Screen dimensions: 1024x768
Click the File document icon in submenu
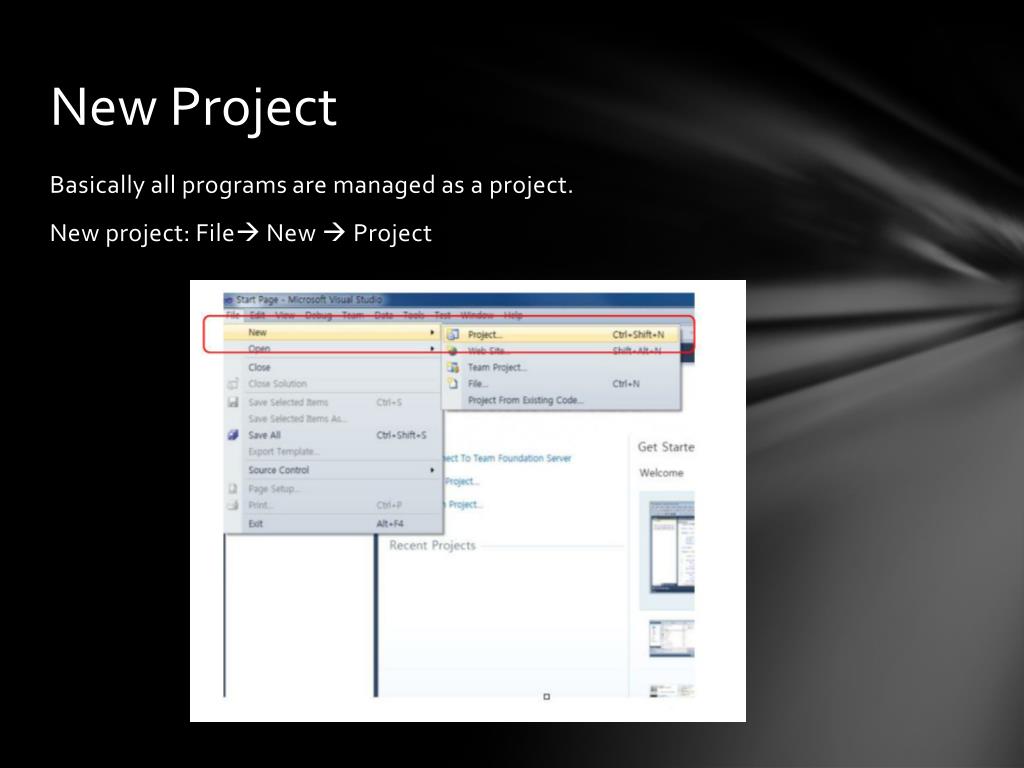coord(453,383)
